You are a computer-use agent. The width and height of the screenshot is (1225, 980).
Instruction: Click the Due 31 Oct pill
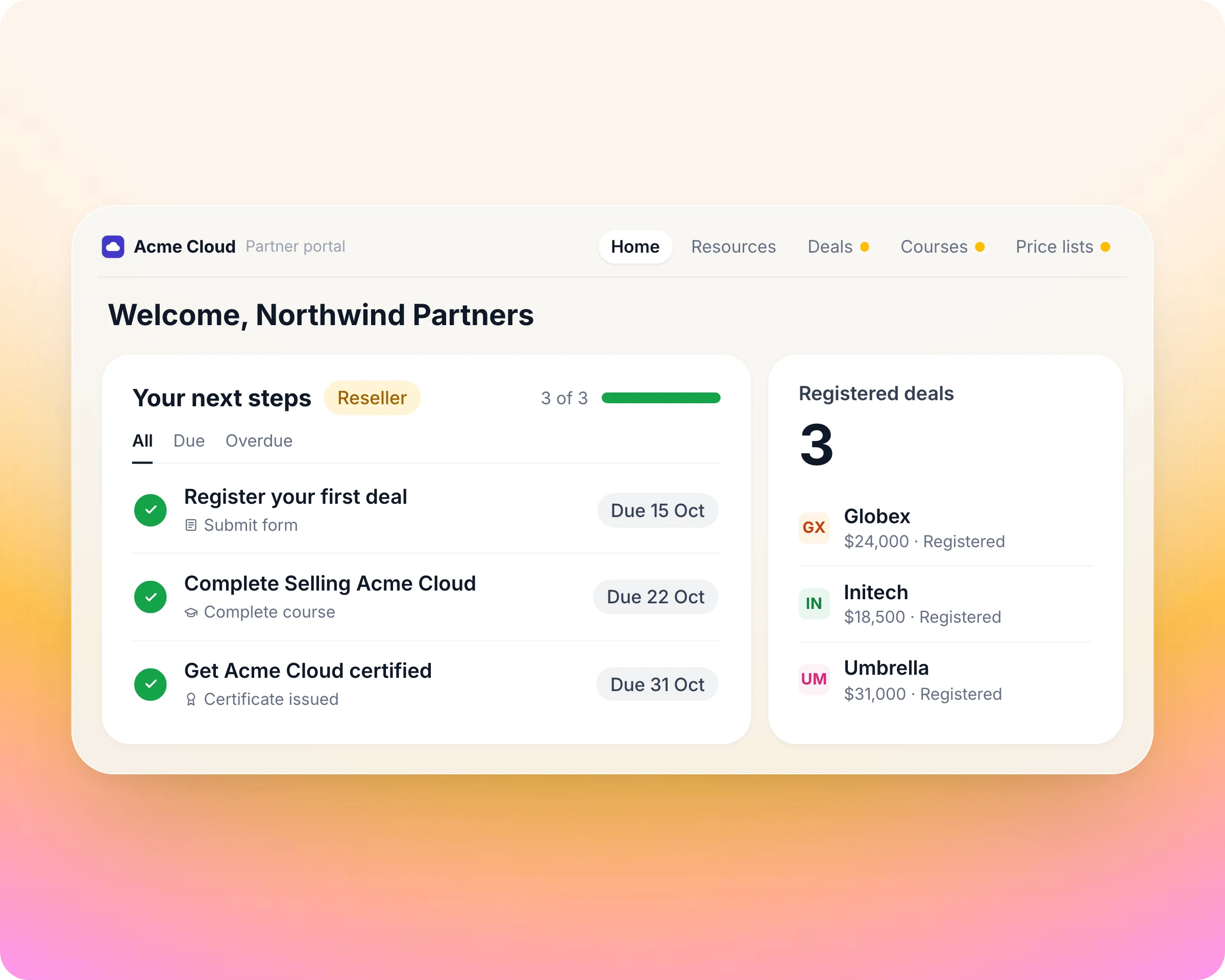pyautogui.click(x=657, y=684)
